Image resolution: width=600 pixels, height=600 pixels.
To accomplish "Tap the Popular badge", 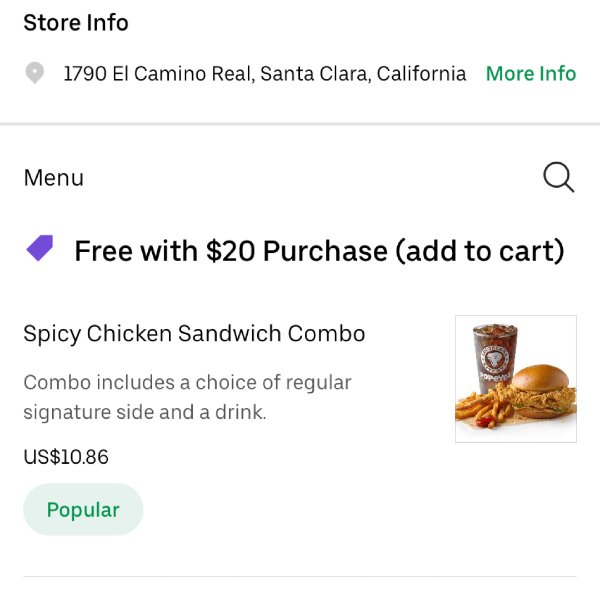I will point(83,509).
